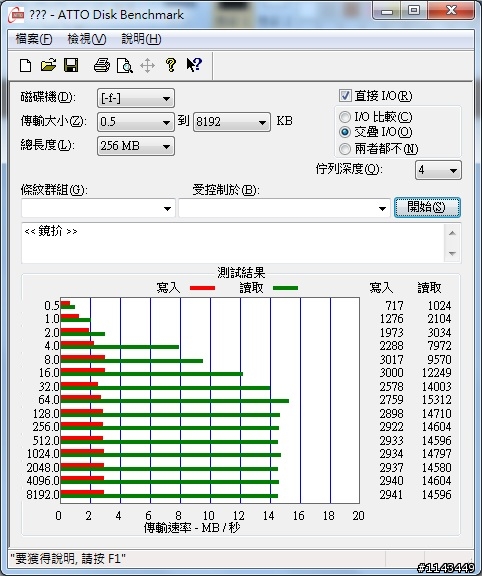Viewport: 482px width, 576px height.
Task: Click status bar text 要獲得說明, 請按 F1
Action: pyautogui.click(x=68, y=559)
